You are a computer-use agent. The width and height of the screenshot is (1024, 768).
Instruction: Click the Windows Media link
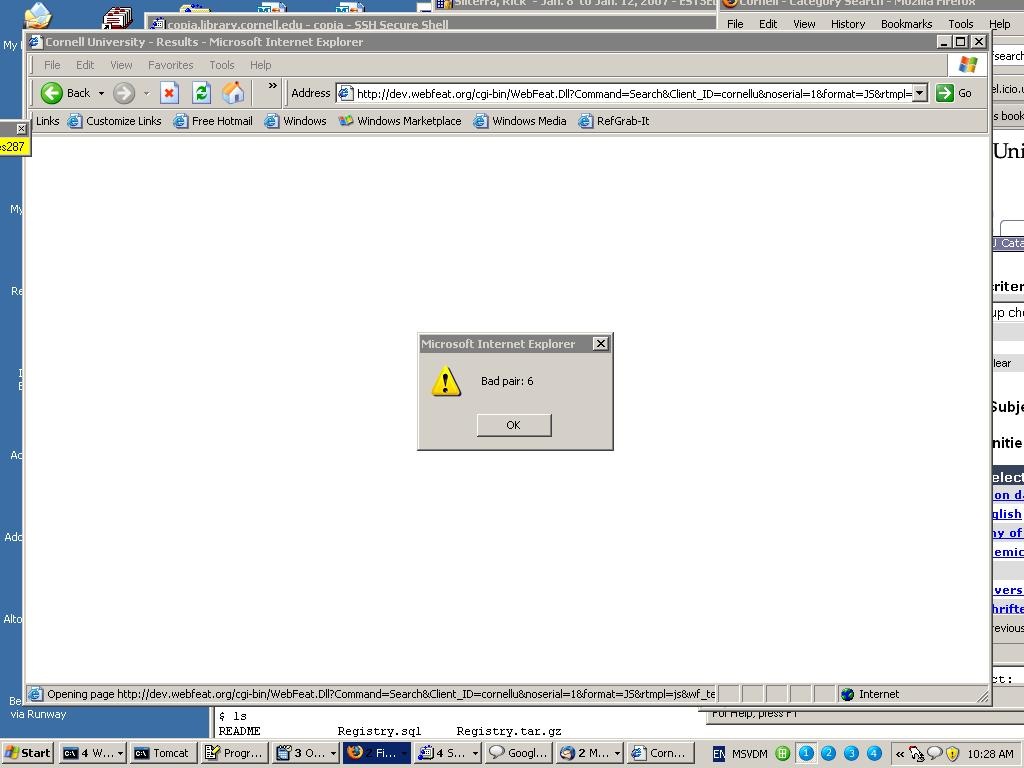pos(520,121)
